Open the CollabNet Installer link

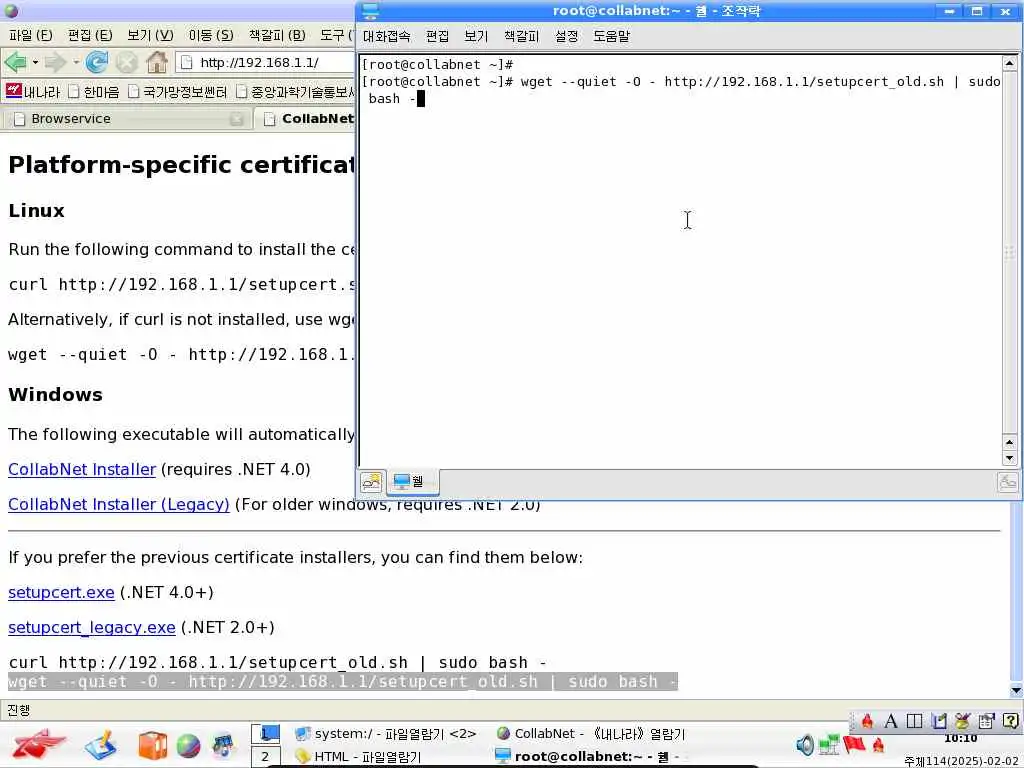82,470
